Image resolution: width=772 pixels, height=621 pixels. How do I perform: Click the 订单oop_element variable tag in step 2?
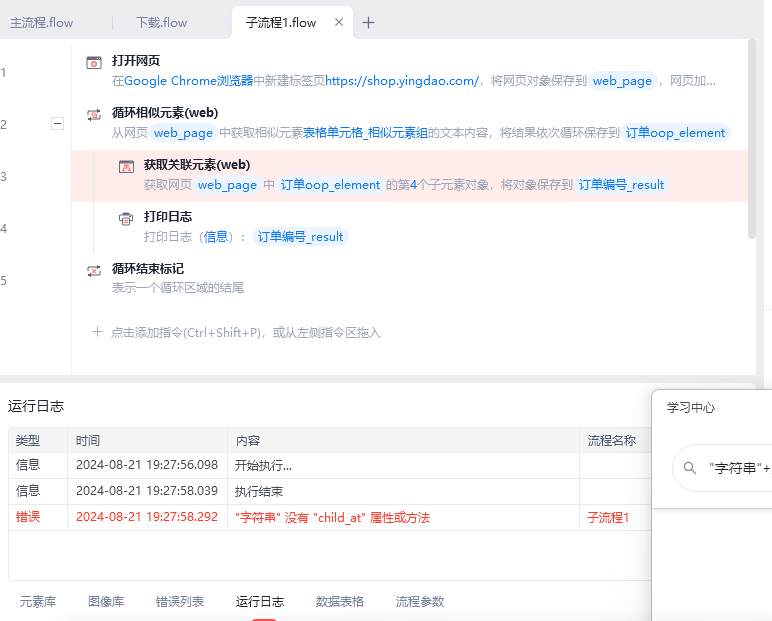(x=676, y=133)
